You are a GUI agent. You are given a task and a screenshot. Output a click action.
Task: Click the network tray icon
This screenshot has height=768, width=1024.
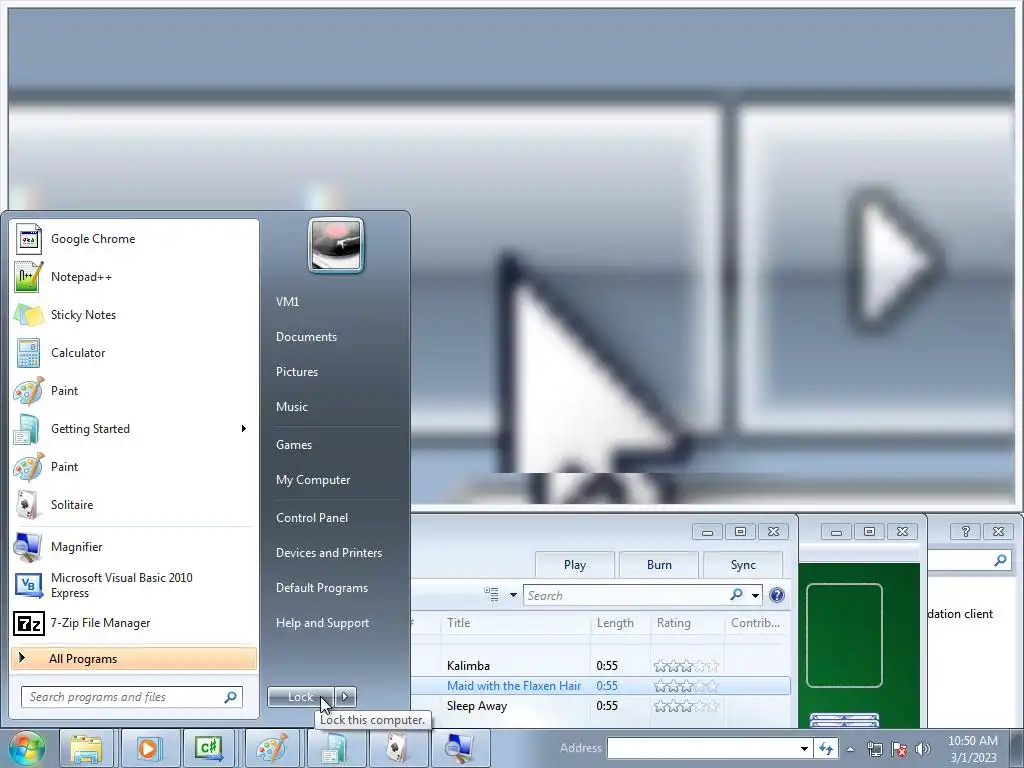tap(874, 749)
